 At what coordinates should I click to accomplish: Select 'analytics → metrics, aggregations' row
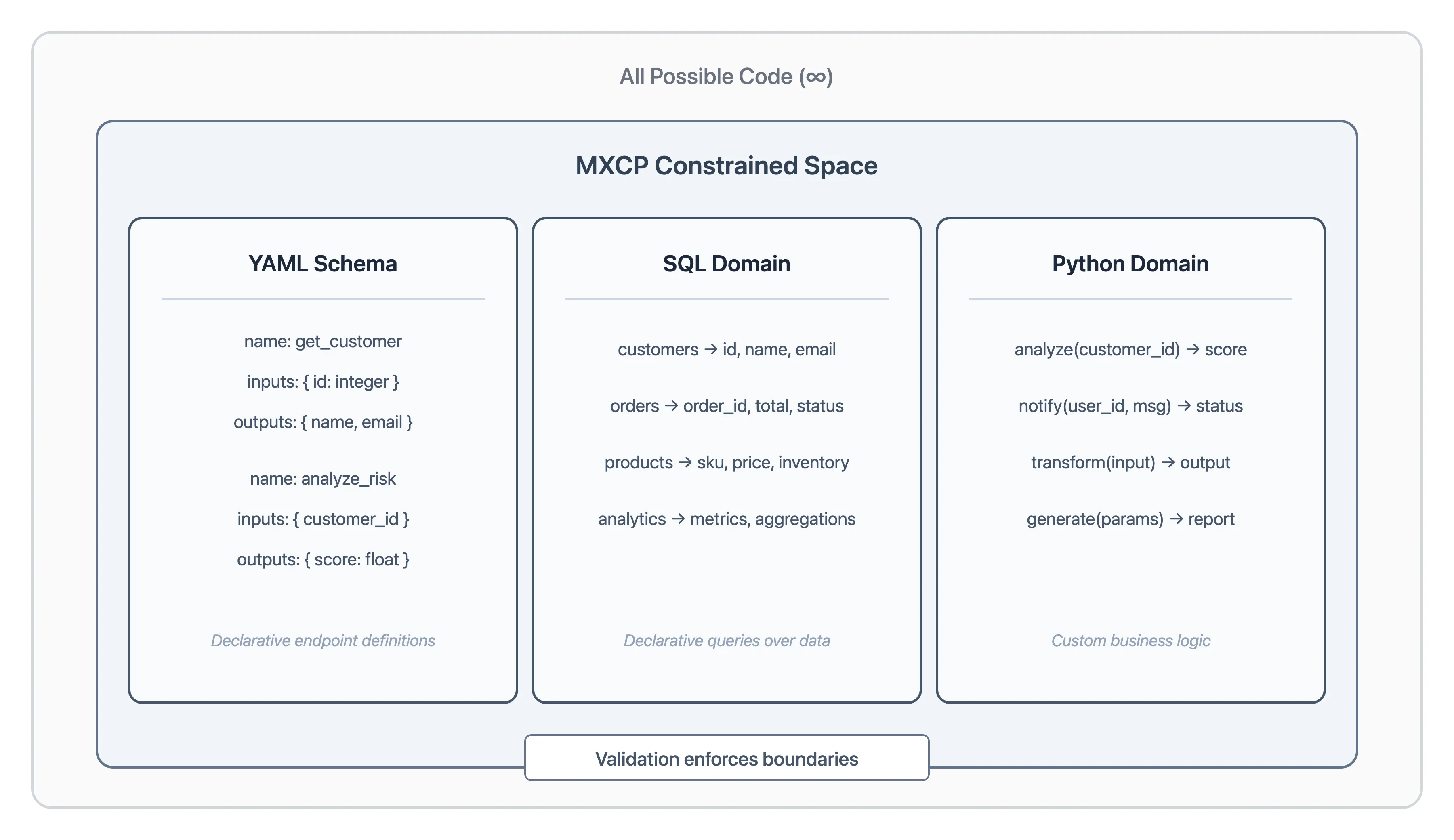click(727, 519)
